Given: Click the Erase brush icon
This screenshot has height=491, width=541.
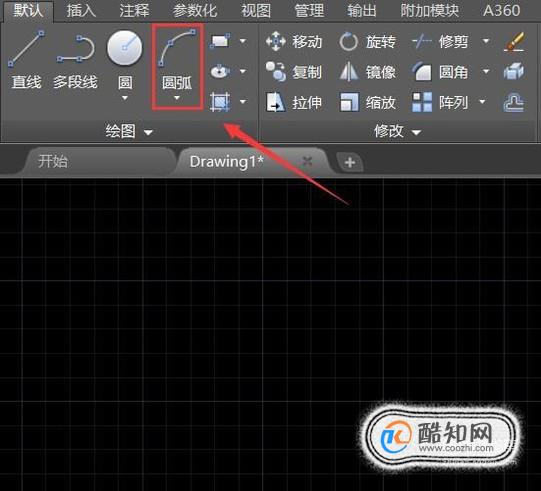Looking at the screenshot, I should [514, 41].
